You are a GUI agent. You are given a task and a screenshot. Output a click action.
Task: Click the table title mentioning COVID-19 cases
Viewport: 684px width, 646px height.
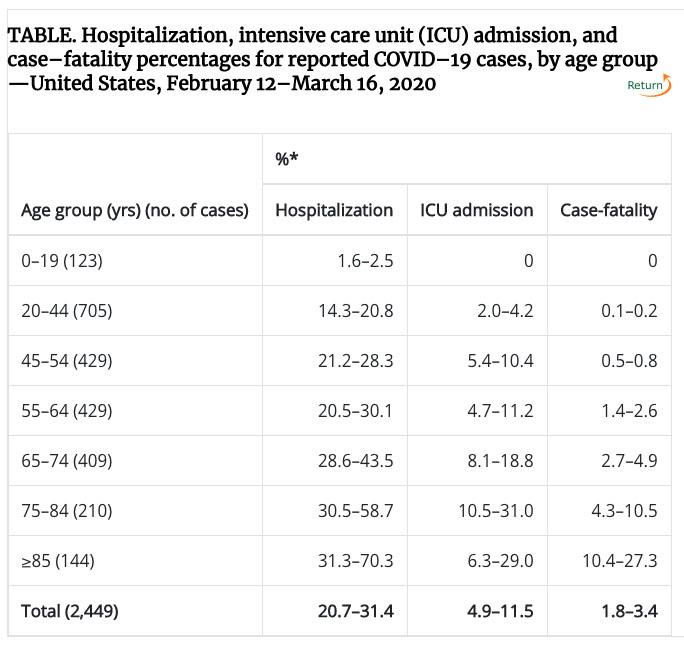click(x=332, y=60)
